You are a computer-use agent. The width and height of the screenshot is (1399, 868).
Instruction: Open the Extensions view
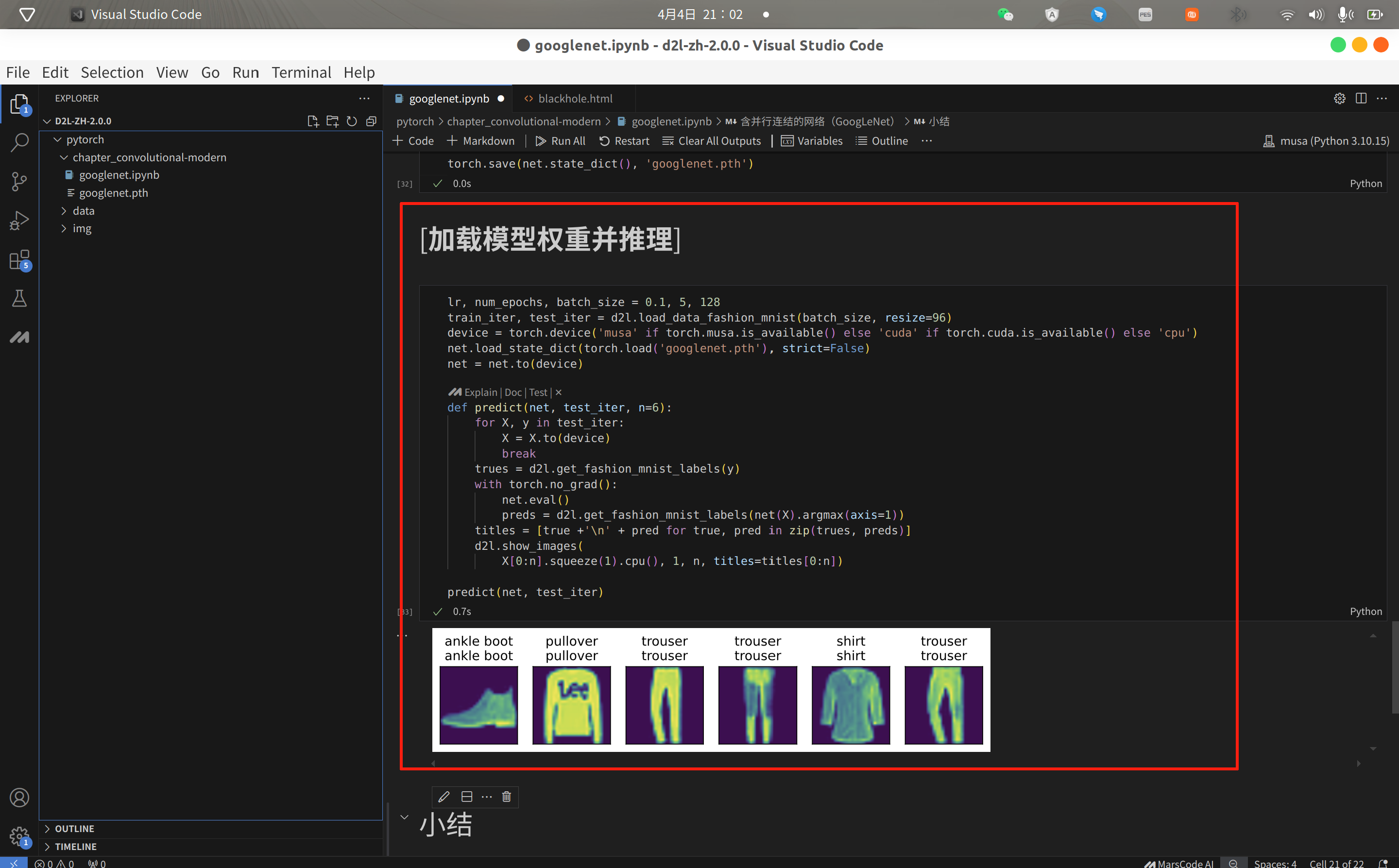(19, 259)
